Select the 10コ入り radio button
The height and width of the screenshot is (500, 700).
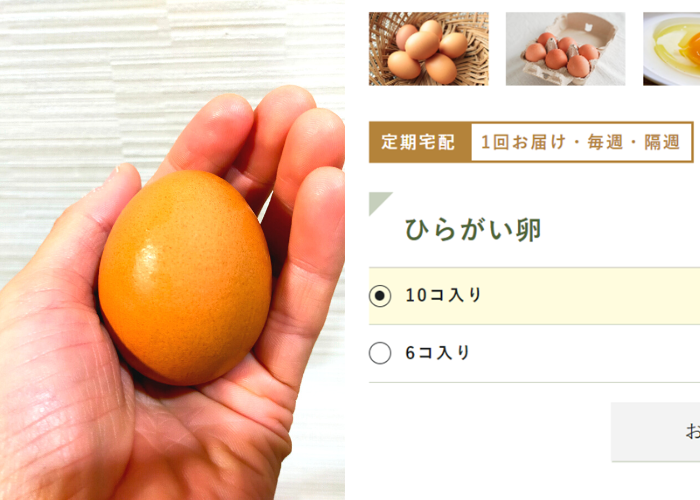(380, 296)
